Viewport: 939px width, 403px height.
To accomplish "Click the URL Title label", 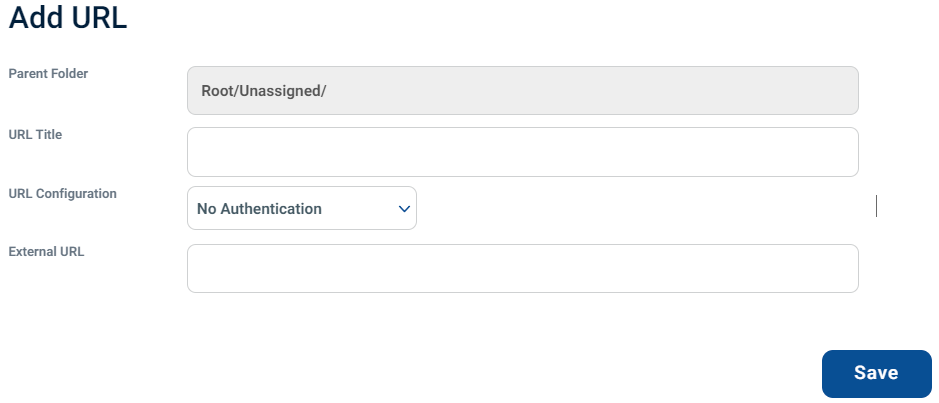I will pos(35,135).
